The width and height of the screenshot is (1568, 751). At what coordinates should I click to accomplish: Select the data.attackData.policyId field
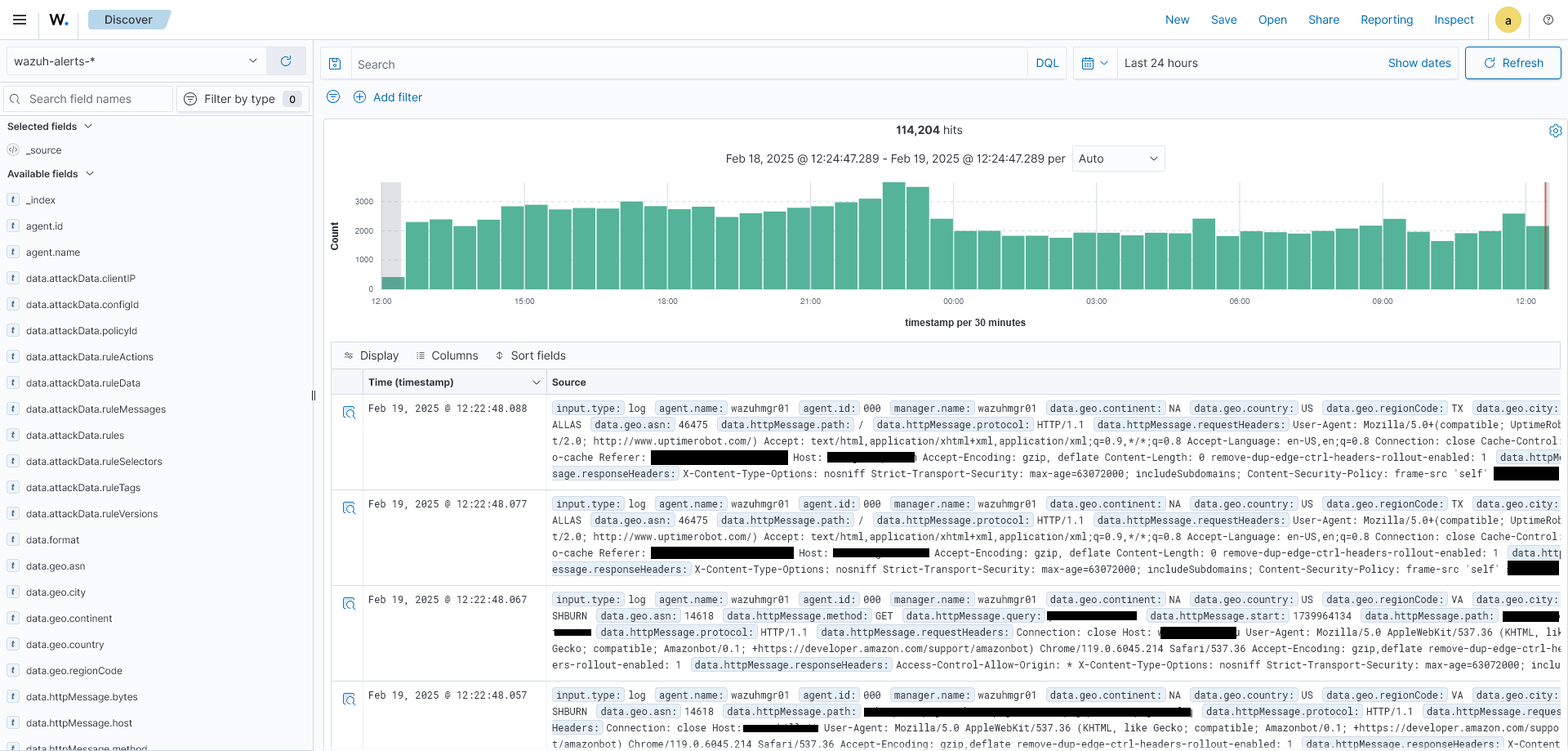(82, 331)
